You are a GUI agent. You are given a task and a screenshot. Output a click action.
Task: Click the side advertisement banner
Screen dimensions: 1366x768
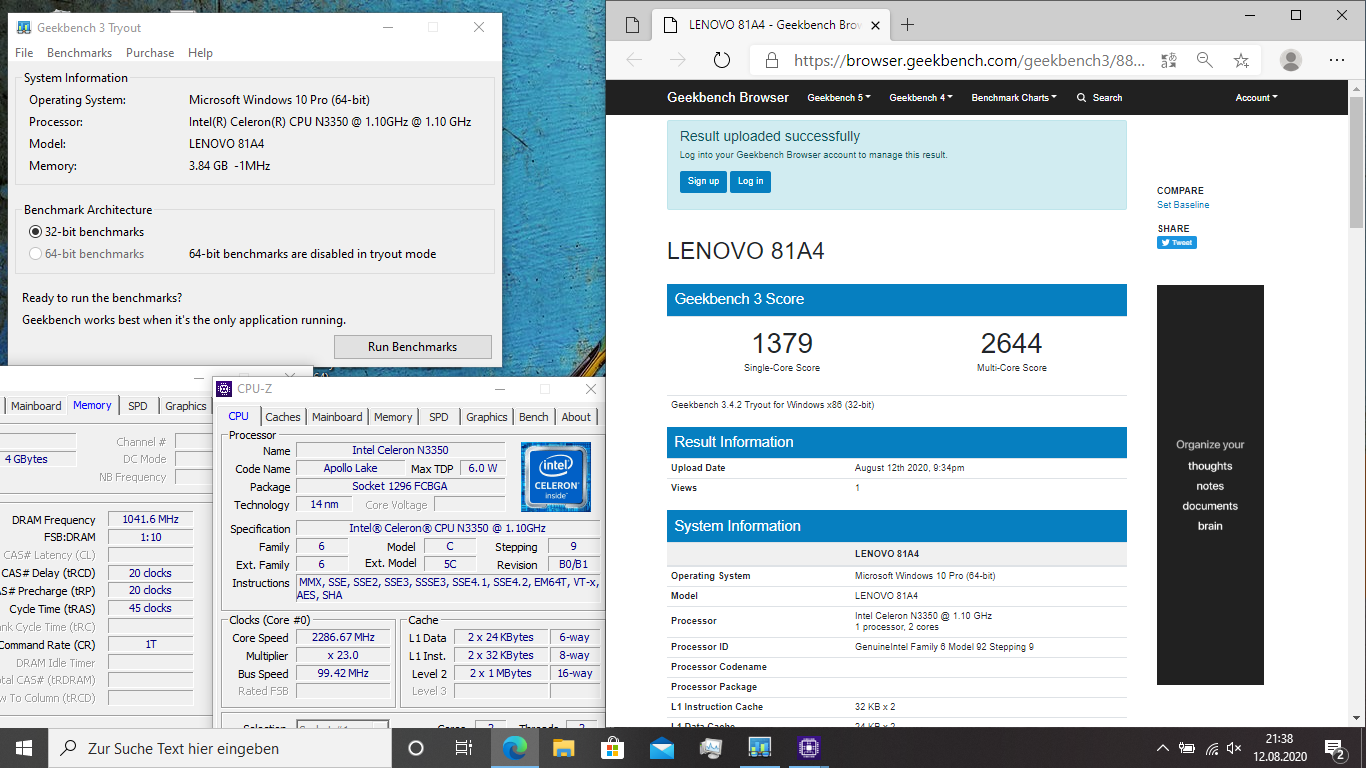[1210, 485]
